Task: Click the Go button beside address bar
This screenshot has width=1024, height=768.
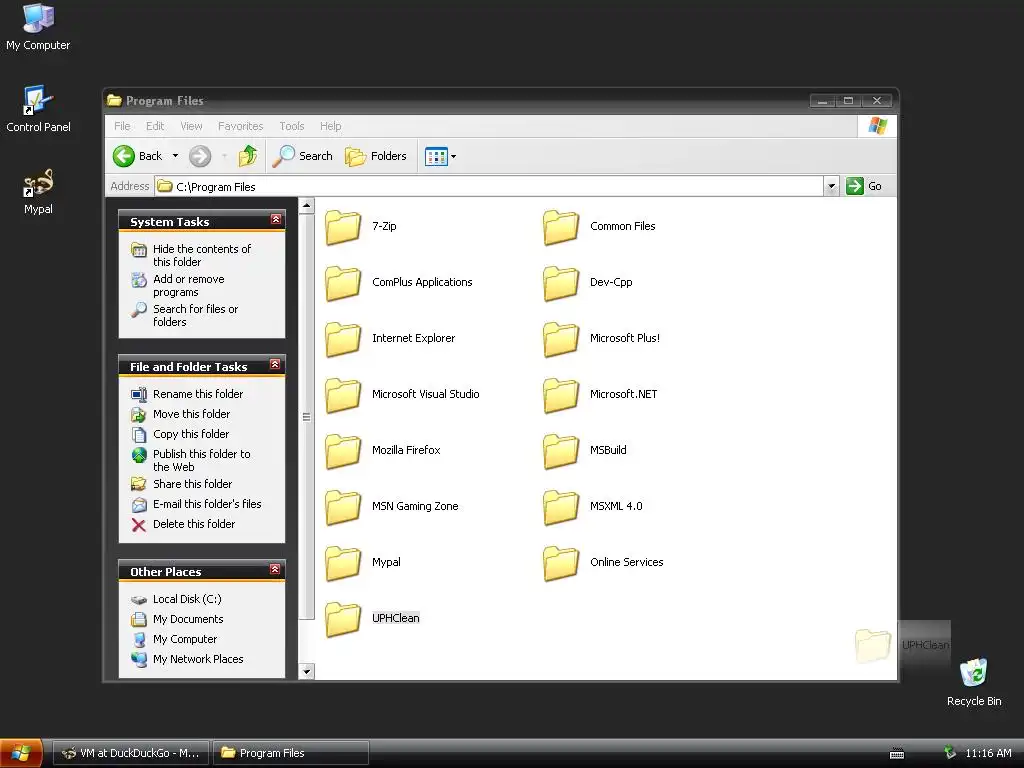Action: coord(863,186)
